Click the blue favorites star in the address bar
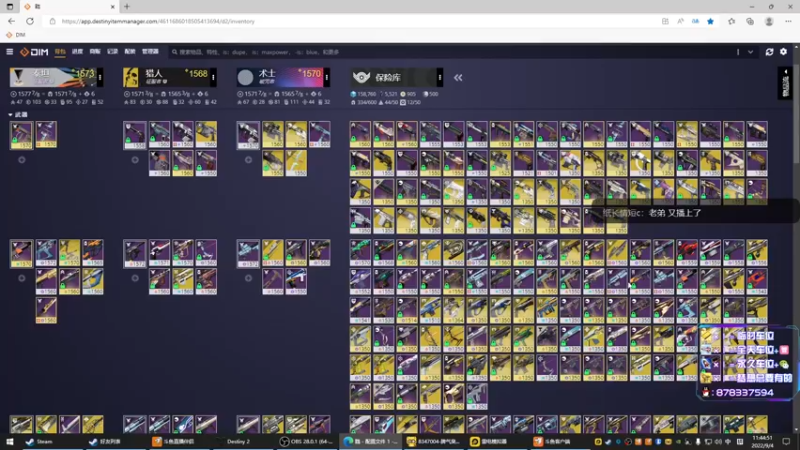This screenshot has width=800, height=450. [x=710, y=21]
